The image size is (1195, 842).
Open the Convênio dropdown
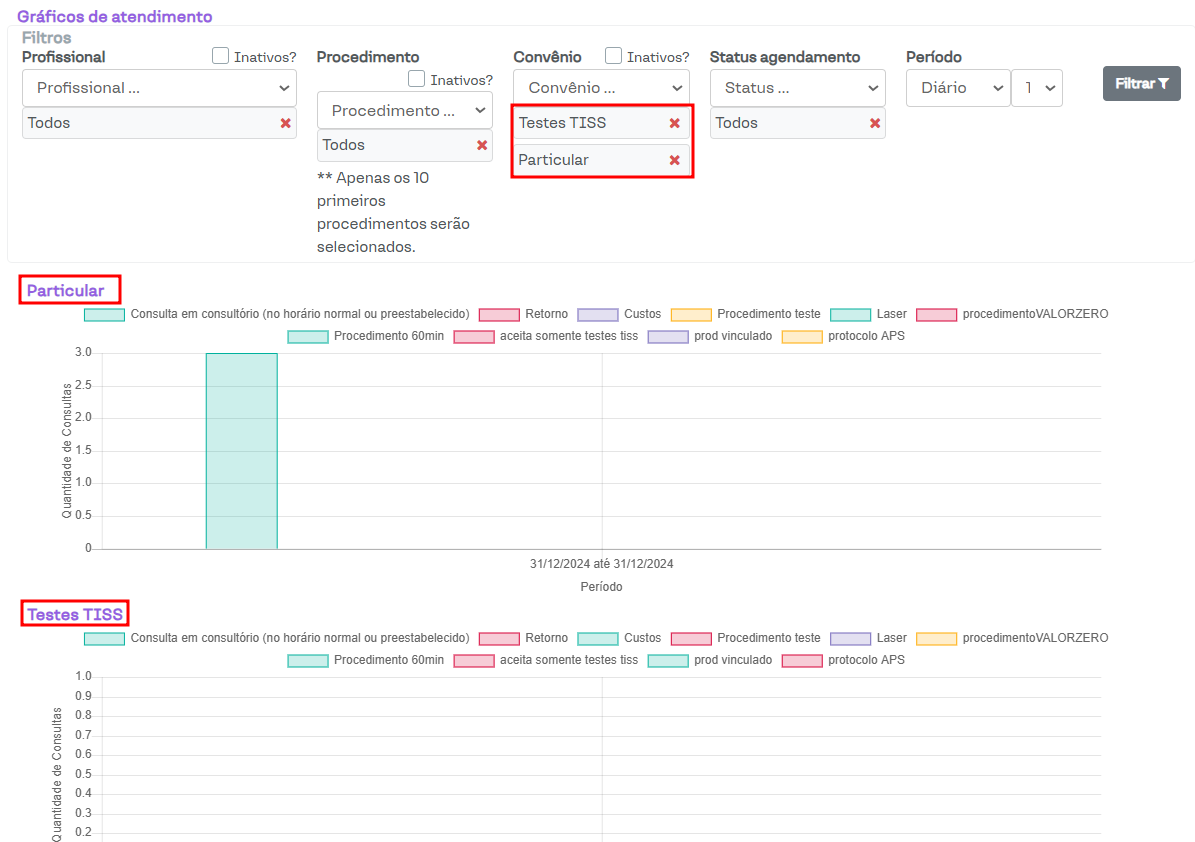click(x=601, y=88)
